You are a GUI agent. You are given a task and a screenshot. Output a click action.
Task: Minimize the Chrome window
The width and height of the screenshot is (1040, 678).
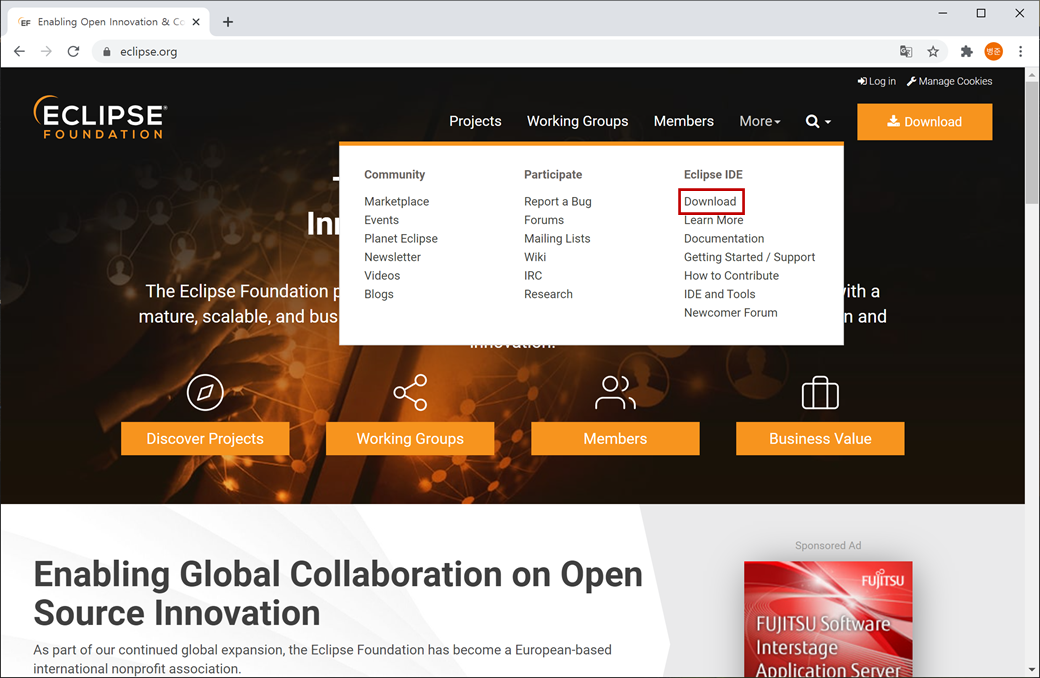[942, 13]
